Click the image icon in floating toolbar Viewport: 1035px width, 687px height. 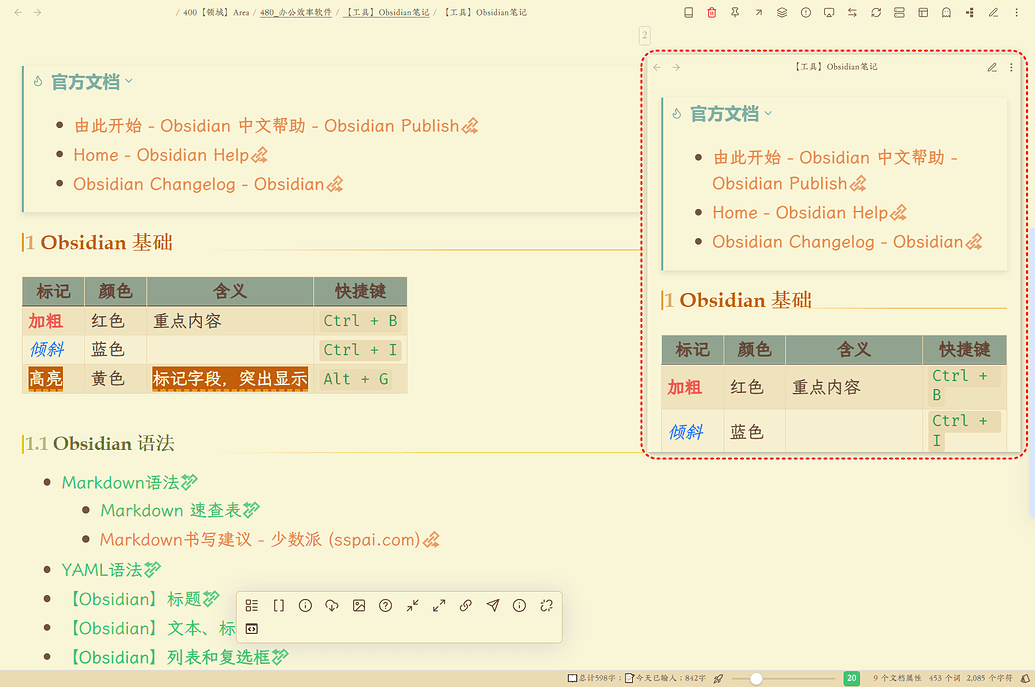pos(359,606)
